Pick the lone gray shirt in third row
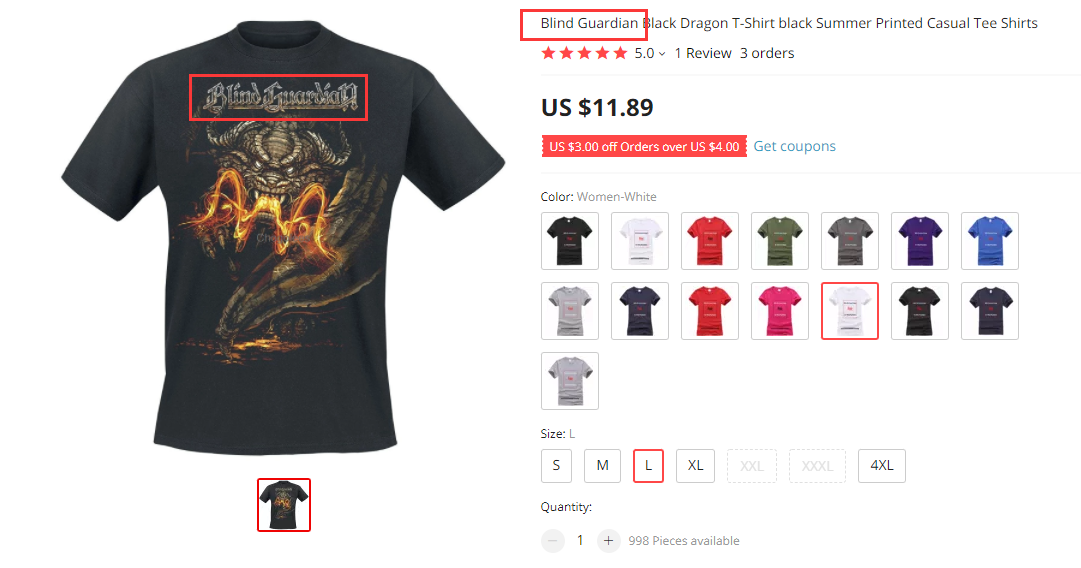The height and width of the screenshot is (568, 1081). 569,381
